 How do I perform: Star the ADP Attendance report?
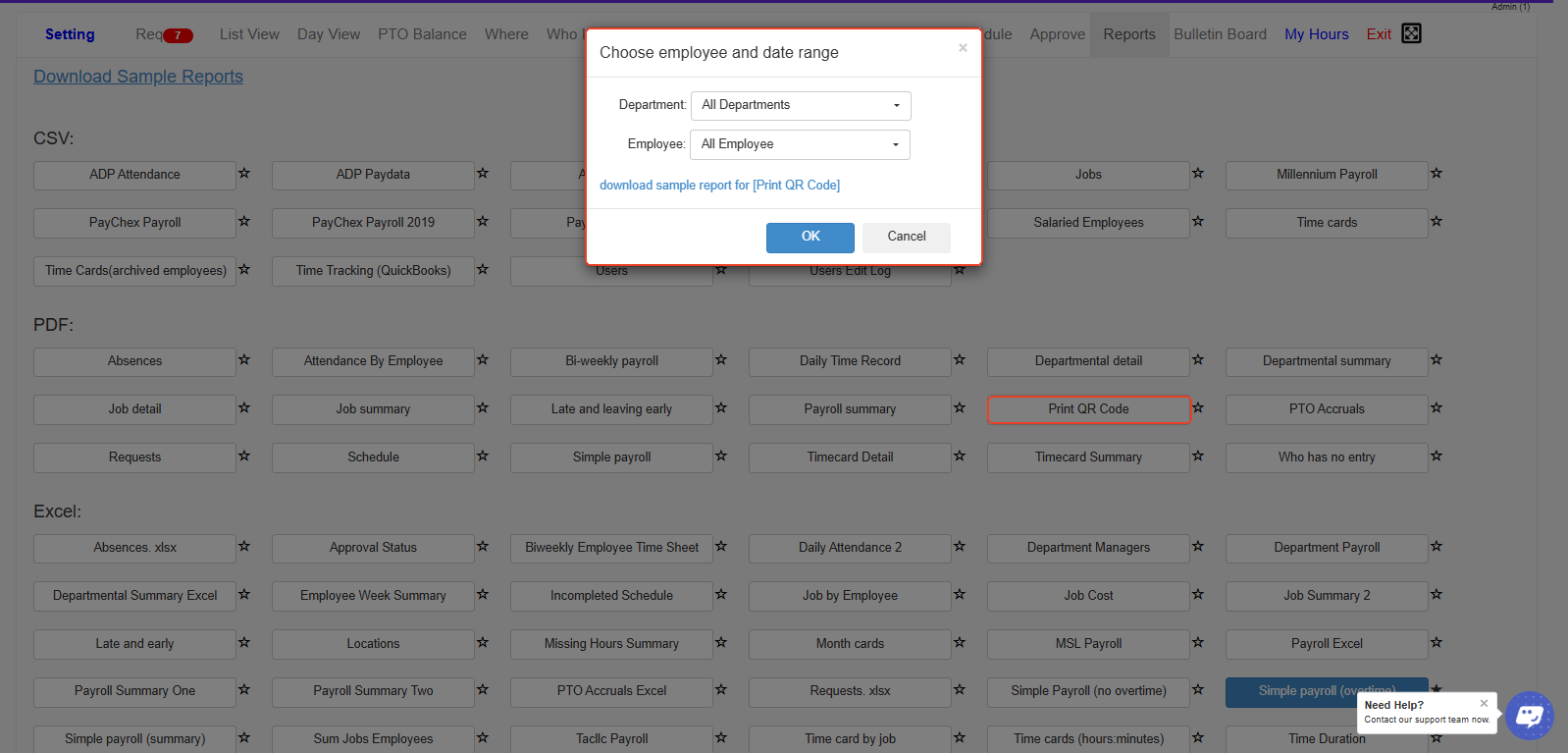pyautogui.click(x=244, y=174)
